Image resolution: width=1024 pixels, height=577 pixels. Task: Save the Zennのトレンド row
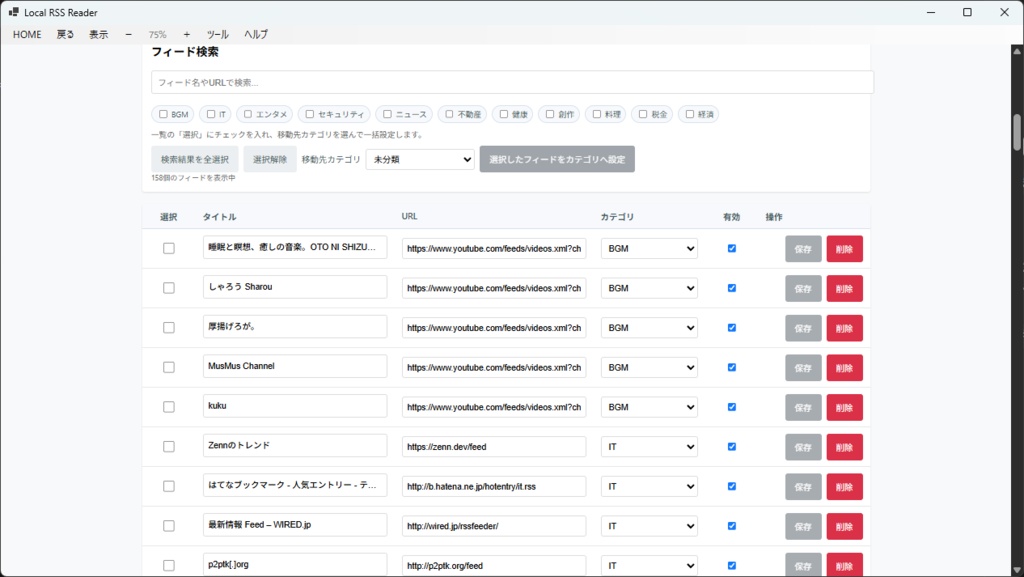[x=803, y=447]
